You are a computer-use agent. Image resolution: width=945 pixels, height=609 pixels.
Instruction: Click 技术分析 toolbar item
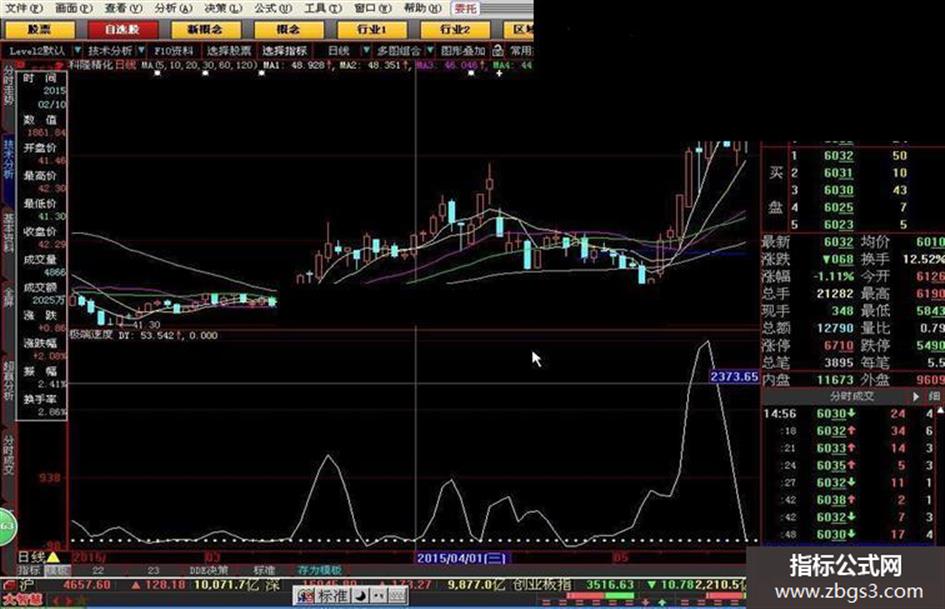pos(111,51)
